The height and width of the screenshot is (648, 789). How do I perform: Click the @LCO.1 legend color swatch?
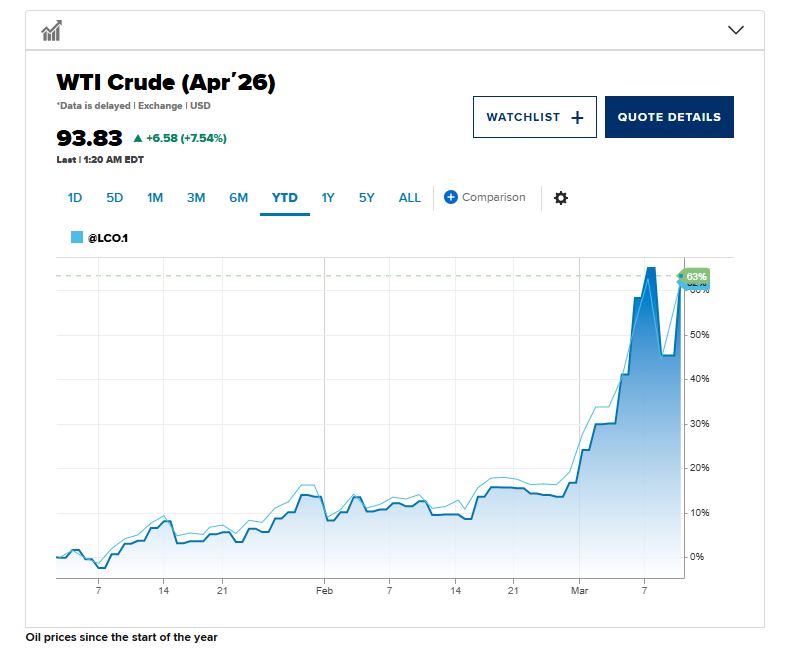pos(77,238)
